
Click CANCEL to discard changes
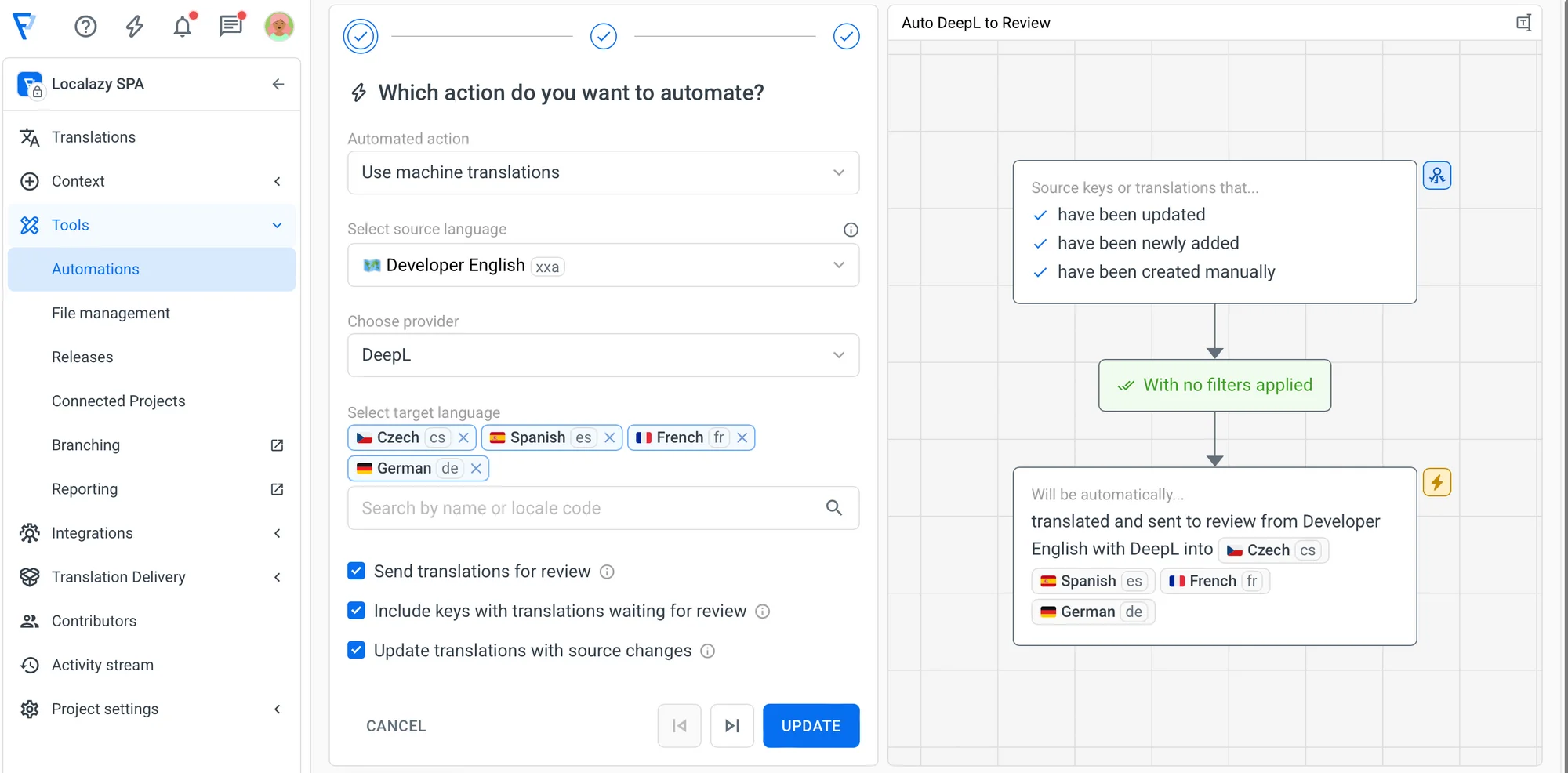[396, 726]
